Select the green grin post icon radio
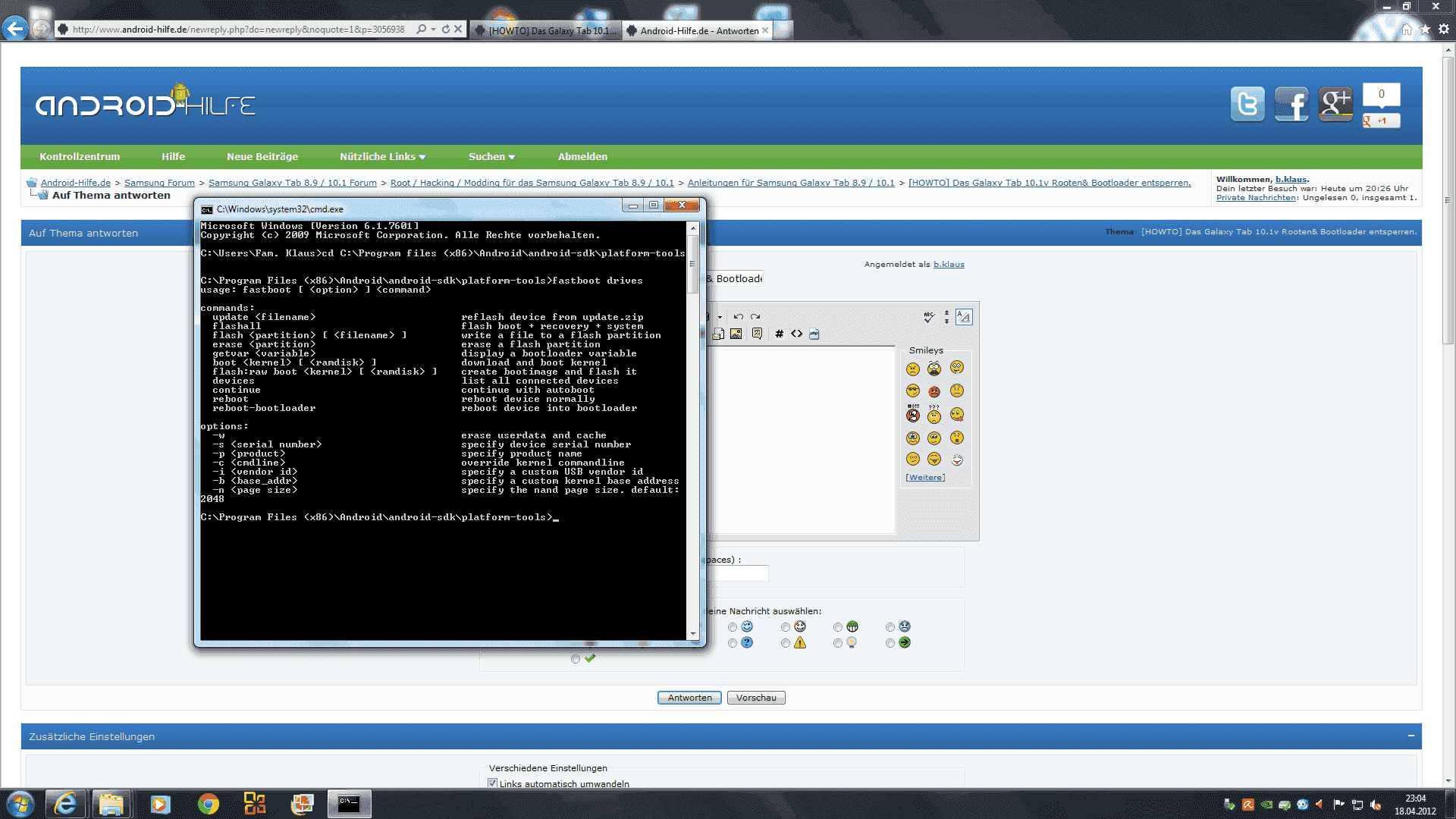The width and height of the screenshot is (1456, 819). pyautogui.click(x=838, y=627)
